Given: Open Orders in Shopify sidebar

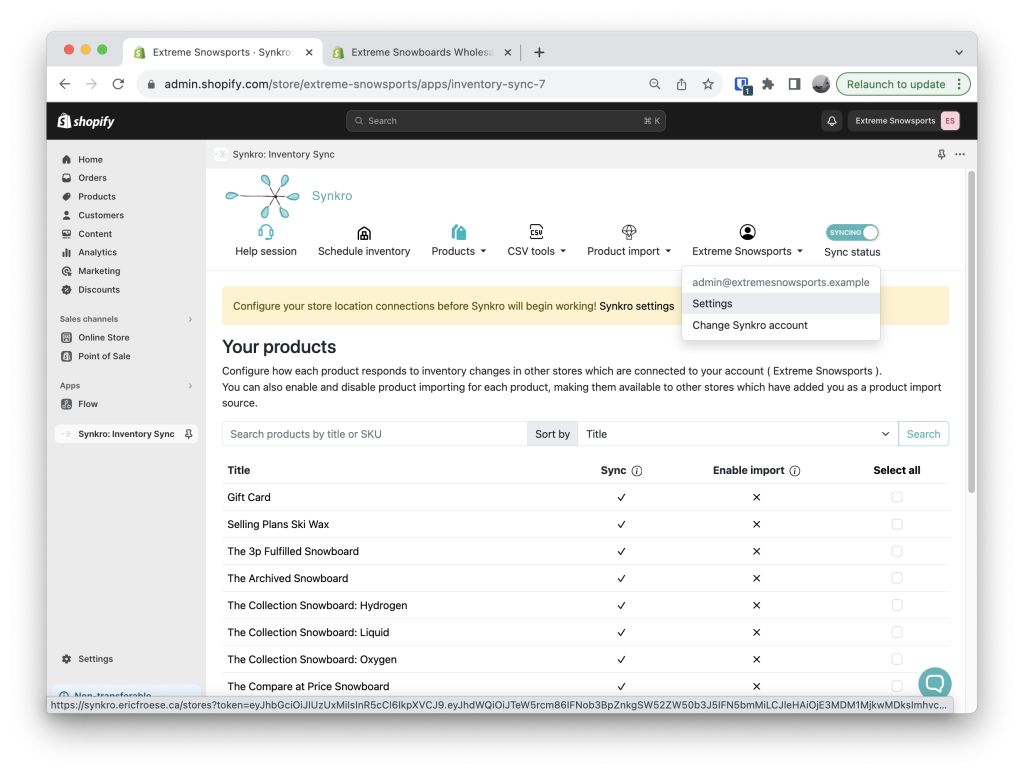Looking at the screenshot, I should tap(92, 178).
